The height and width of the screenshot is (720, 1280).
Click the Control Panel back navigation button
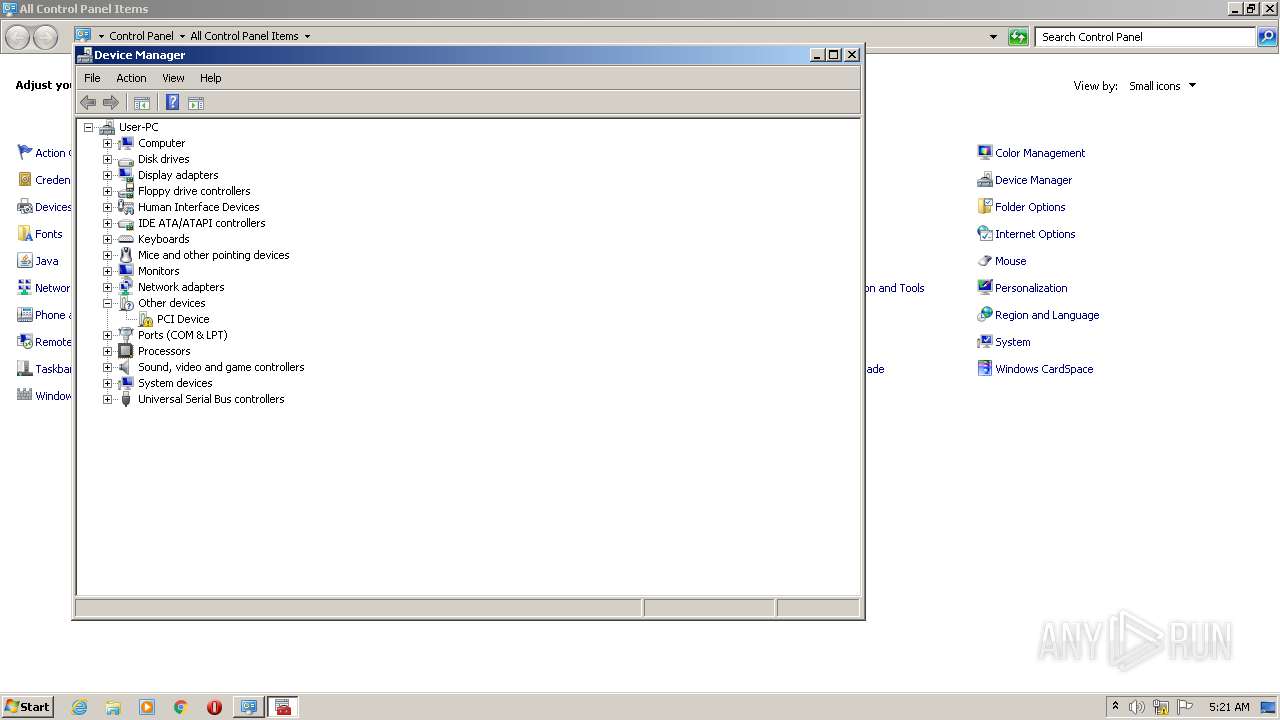18,37
